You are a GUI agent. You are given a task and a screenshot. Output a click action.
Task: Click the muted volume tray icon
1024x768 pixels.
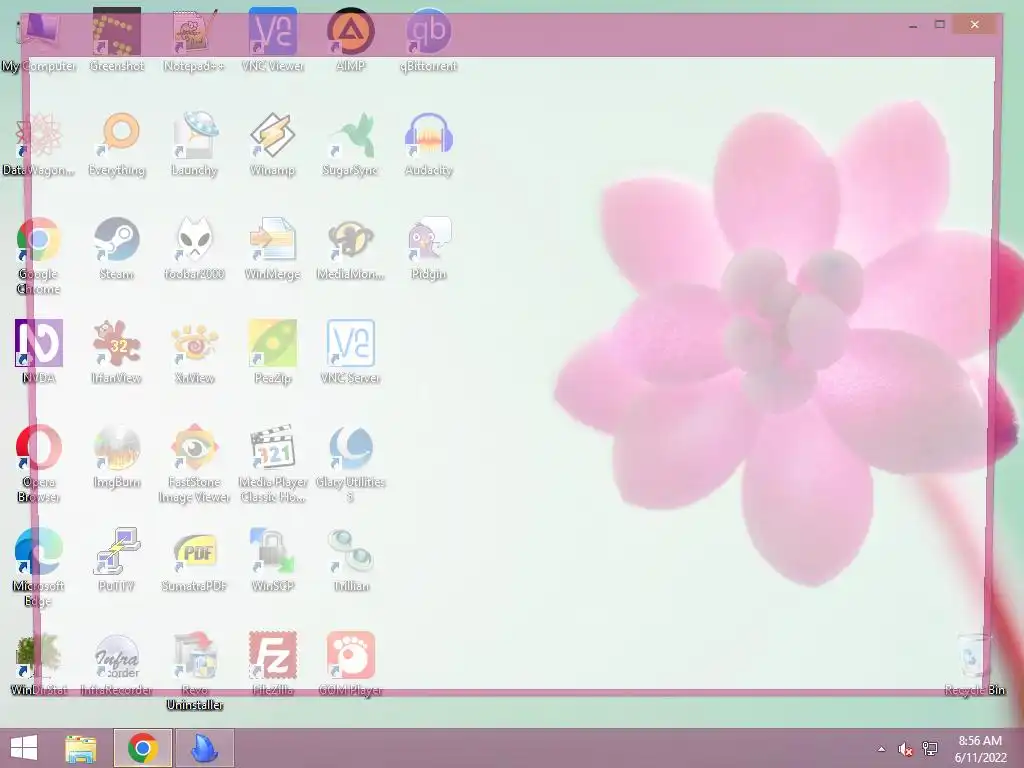(x=905, y=749)
